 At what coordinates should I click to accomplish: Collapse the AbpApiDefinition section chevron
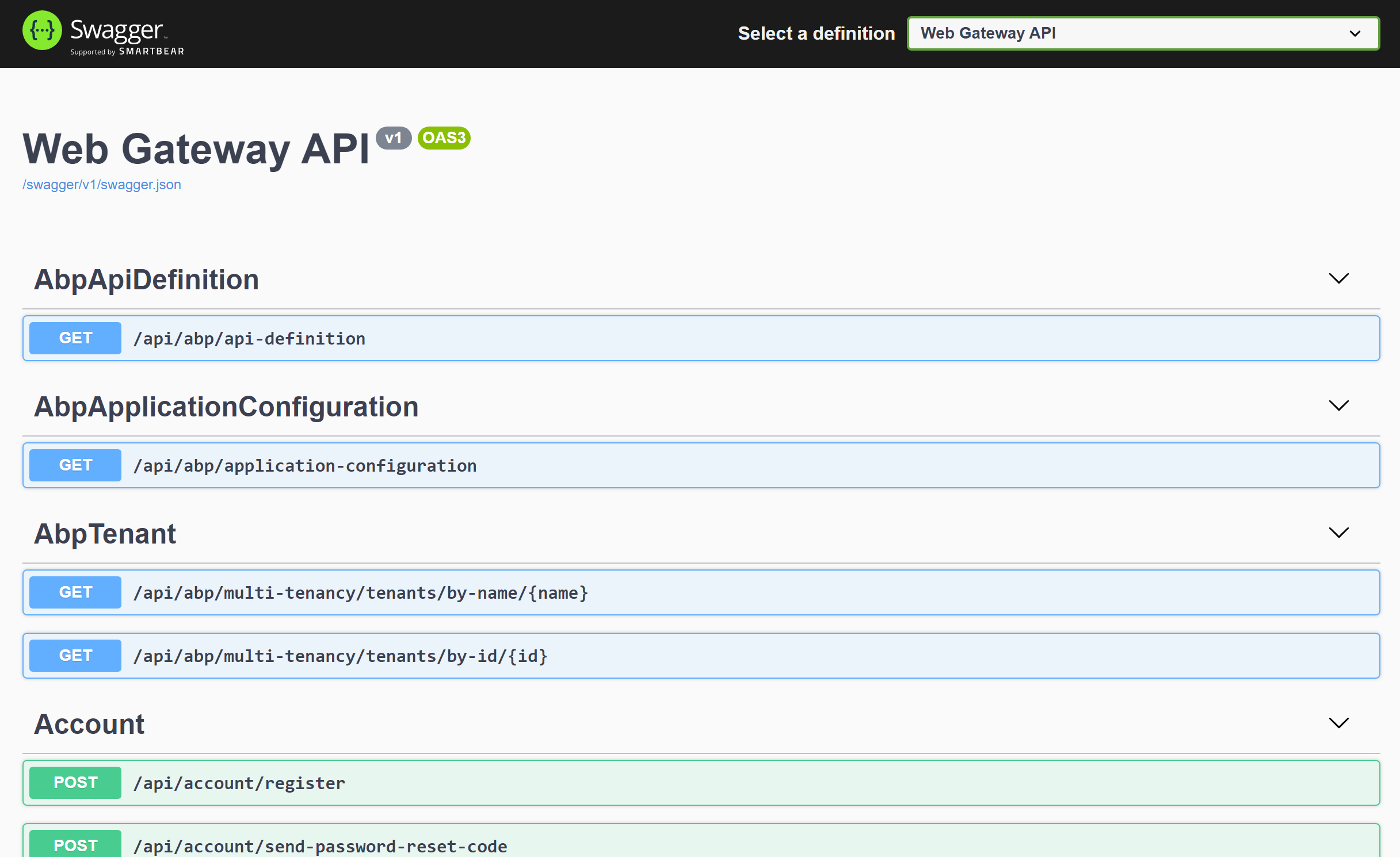click(x=1338, y=279)
